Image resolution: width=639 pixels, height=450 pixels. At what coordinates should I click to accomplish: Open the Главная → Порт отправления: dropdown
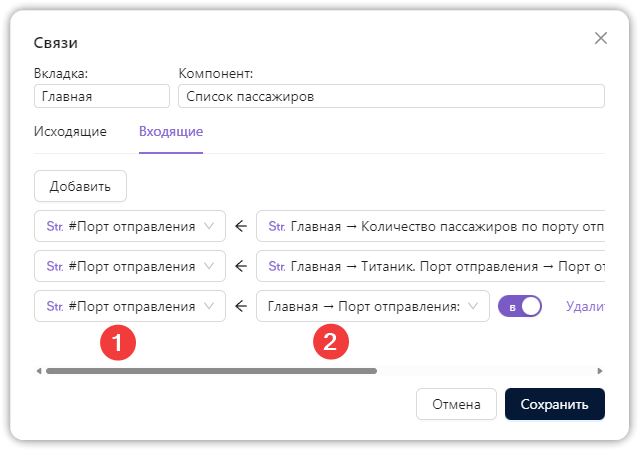[x=372, y=306]
